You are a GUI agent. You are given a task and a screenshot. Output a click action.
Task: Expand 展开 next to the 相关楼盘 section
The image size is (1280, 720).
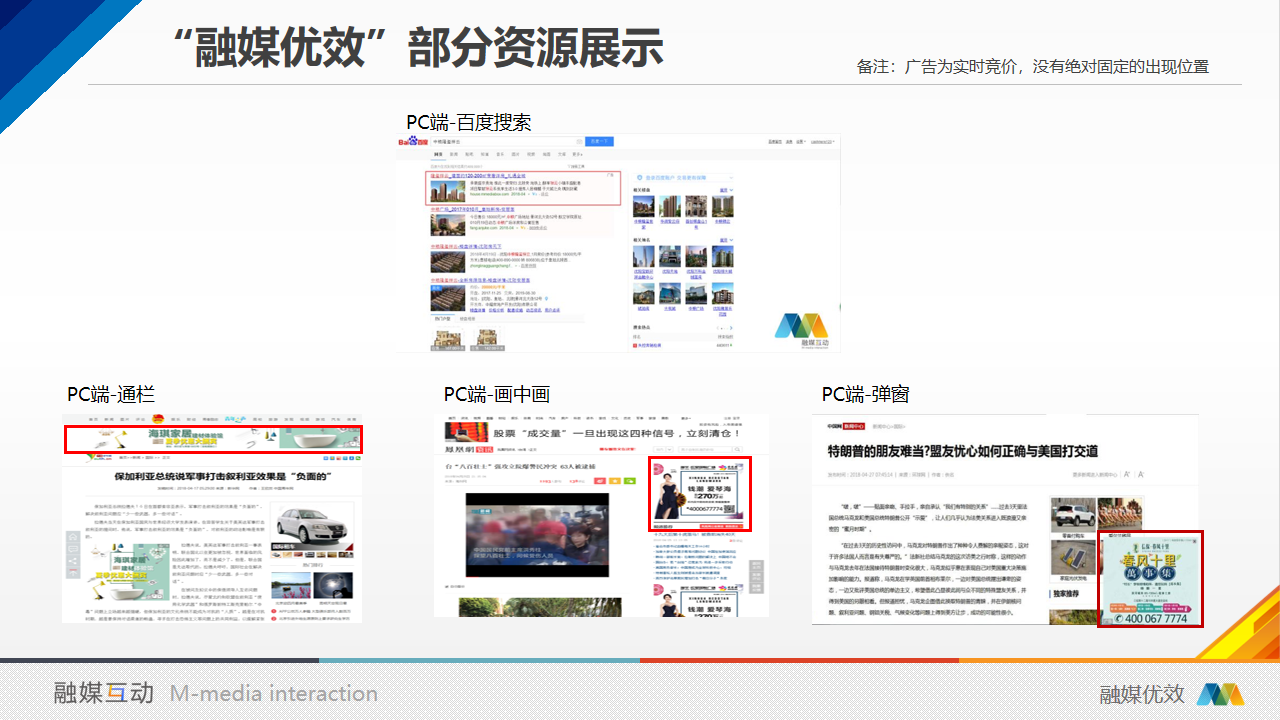(x=725, y=189)
